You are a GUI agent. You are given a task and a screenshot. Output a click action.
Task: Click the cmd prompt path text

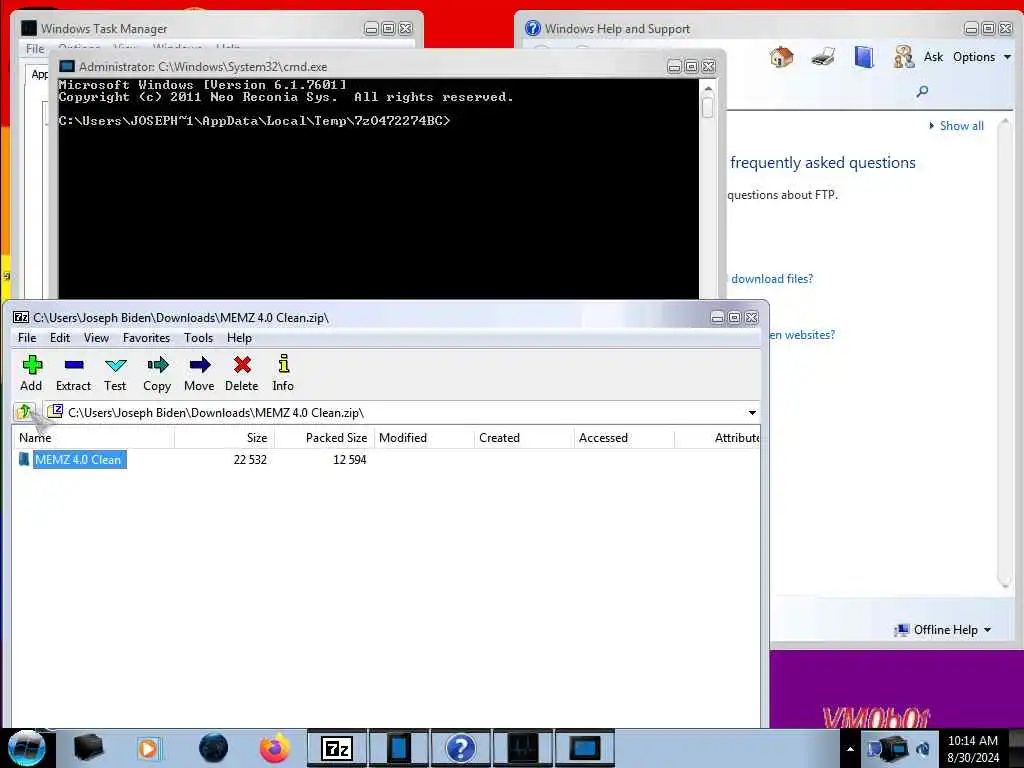(x=254, y=121)
